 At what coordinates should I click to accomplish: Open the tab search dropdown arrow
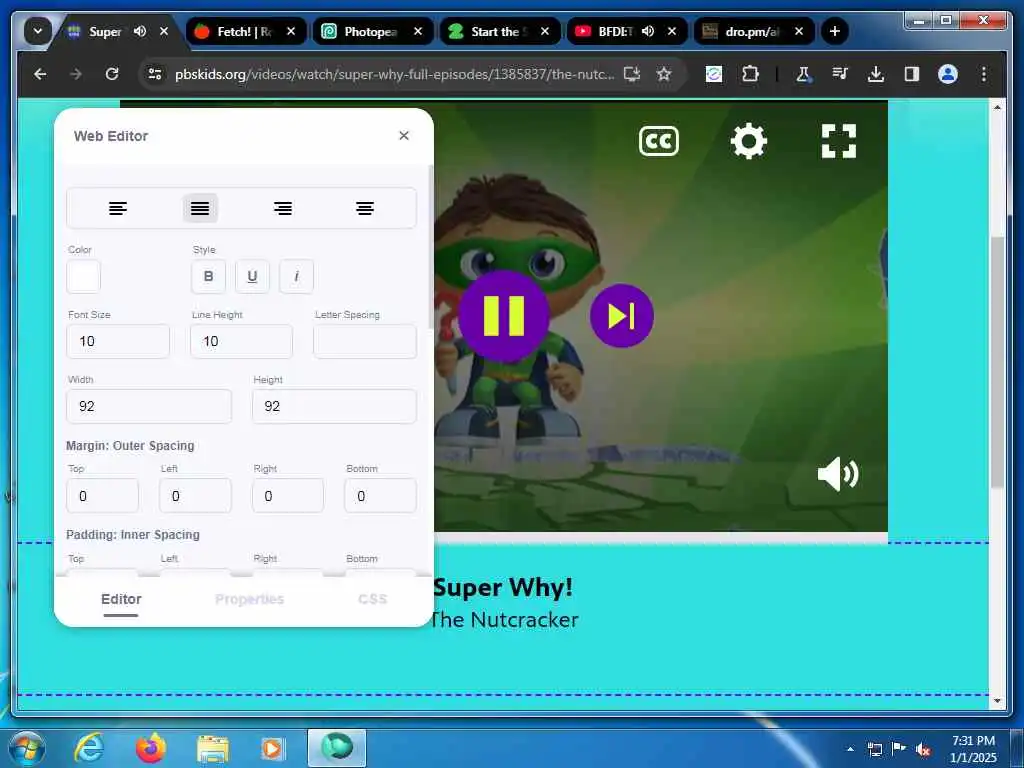click(38, 31)
